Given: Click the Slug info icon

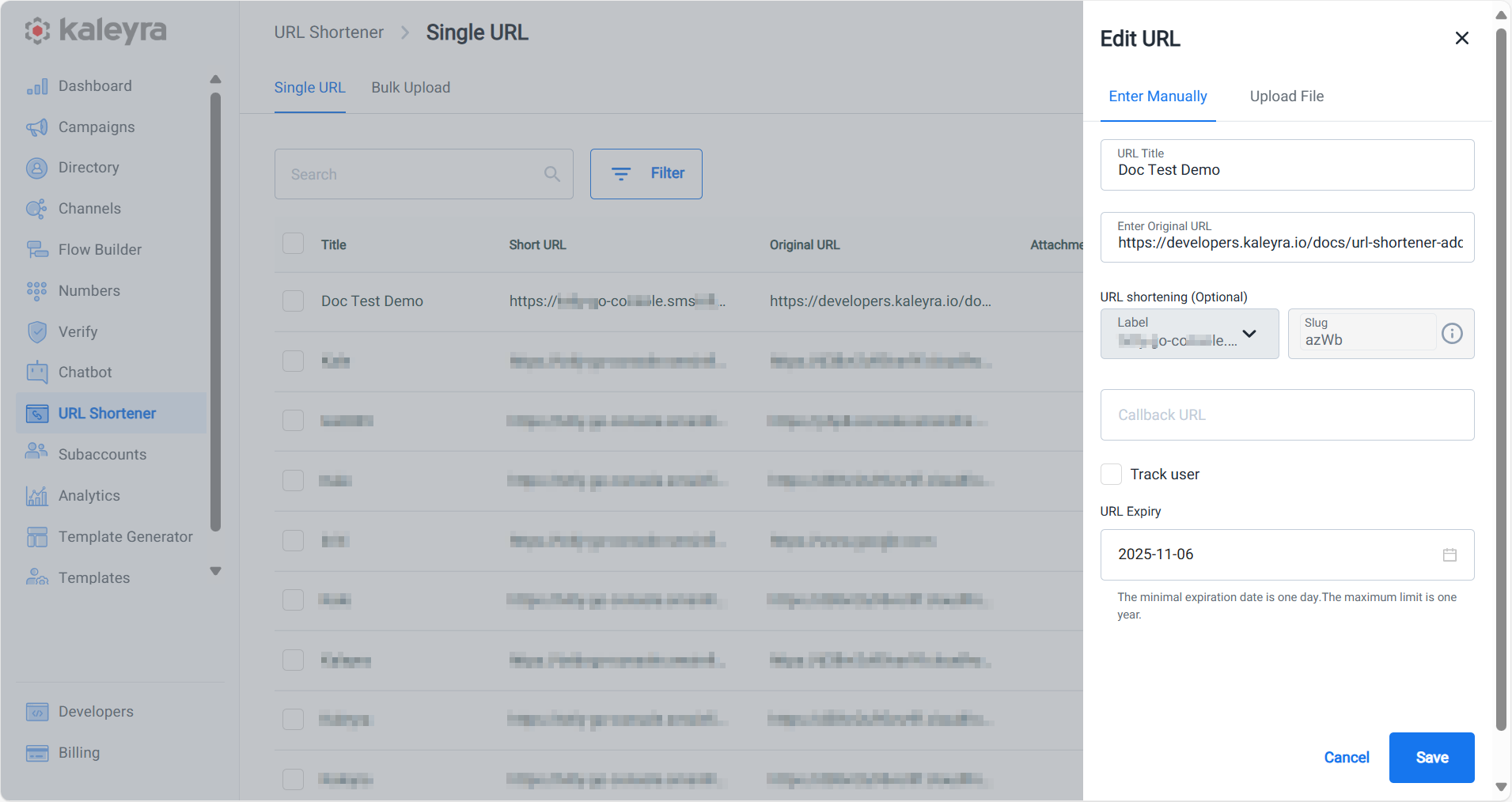Looking at the screenshot, I should (x=1452, y=334).
